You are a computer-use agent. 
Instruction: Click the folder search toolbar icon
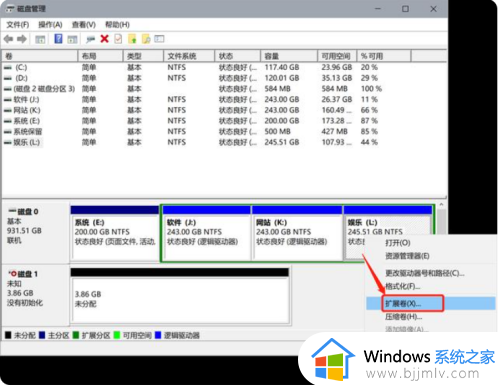pos(146,39)
